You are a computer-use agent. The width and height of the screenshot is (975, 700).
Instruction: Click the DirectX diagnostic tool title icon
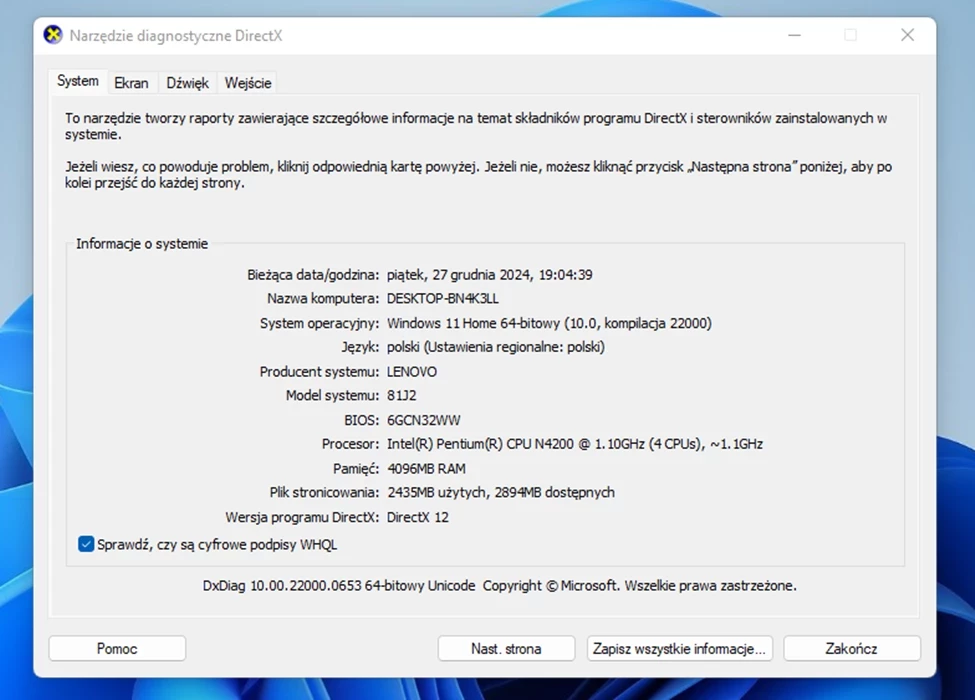pyautogui.click(x=53, y=35)
